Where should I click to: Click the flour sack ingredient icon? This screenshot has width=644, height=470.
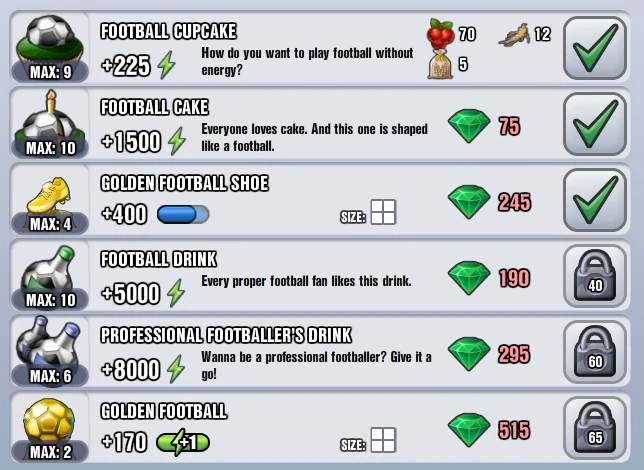click(x=440, y=64)
